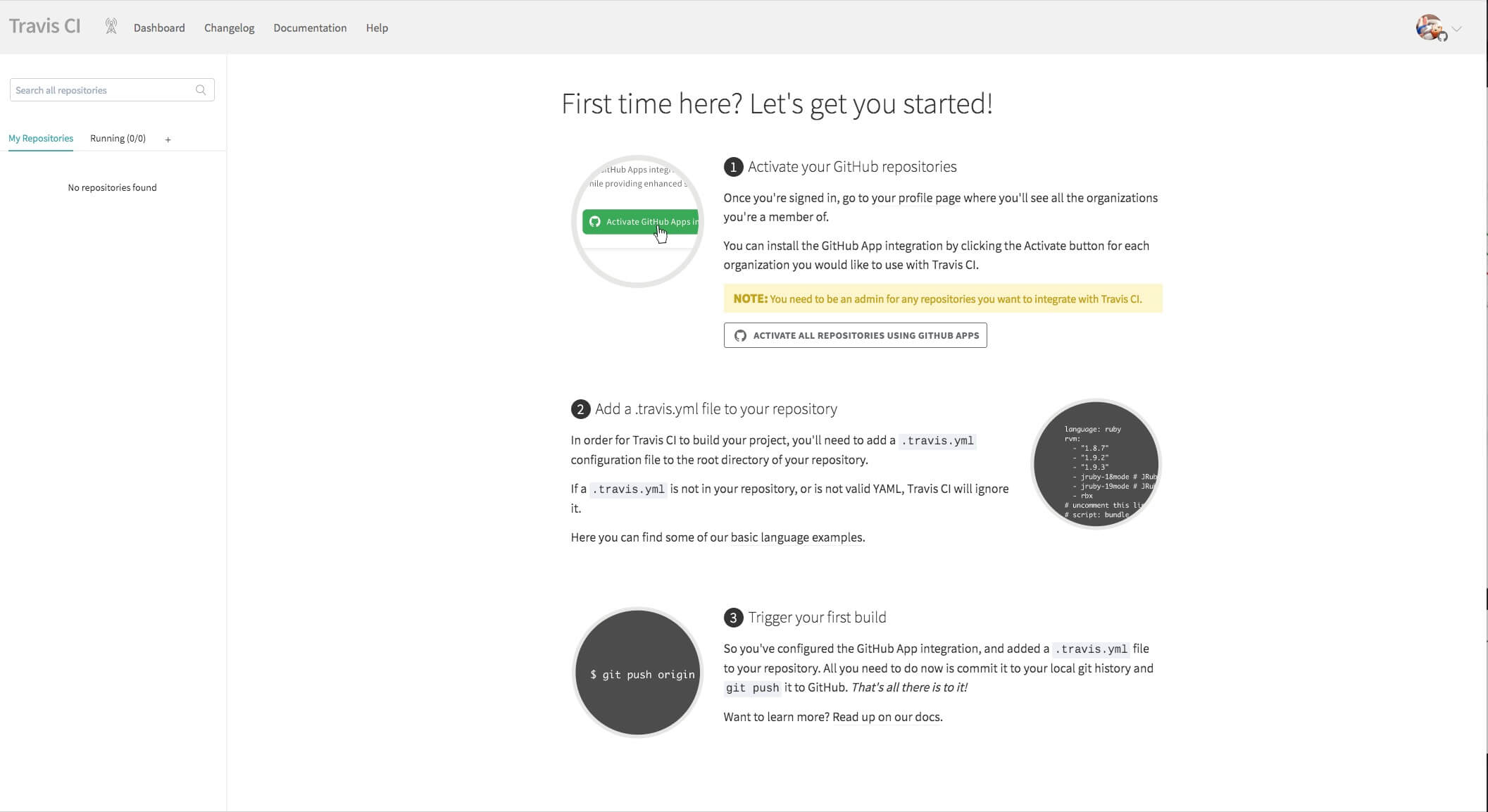Viewport: 1488px width, 812px height.
Task: Click the Travis CI logo
Action: (x=45, y=26)
